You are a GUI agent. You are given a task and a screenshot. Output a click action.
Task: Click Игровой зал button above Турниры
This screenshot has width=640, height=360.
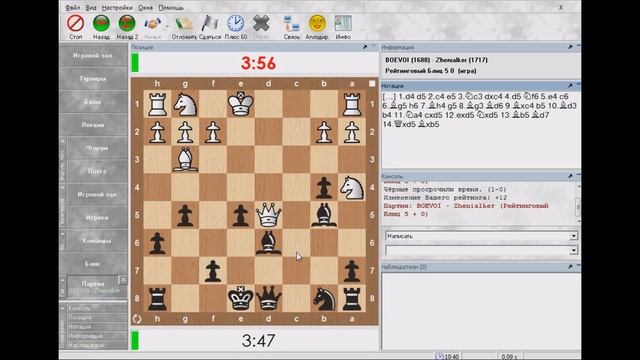pyautogui.click(x=93, y=55)
